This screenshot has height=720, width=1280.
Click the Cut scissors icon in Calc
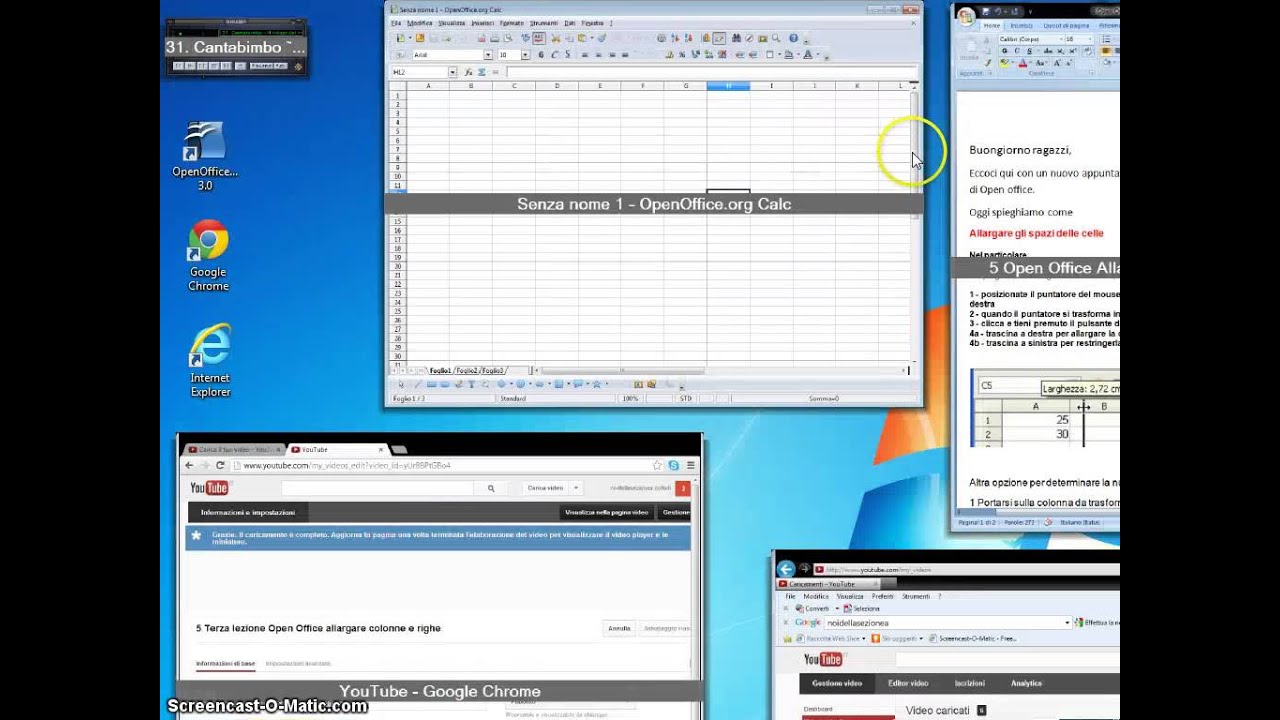click(556, 38)
